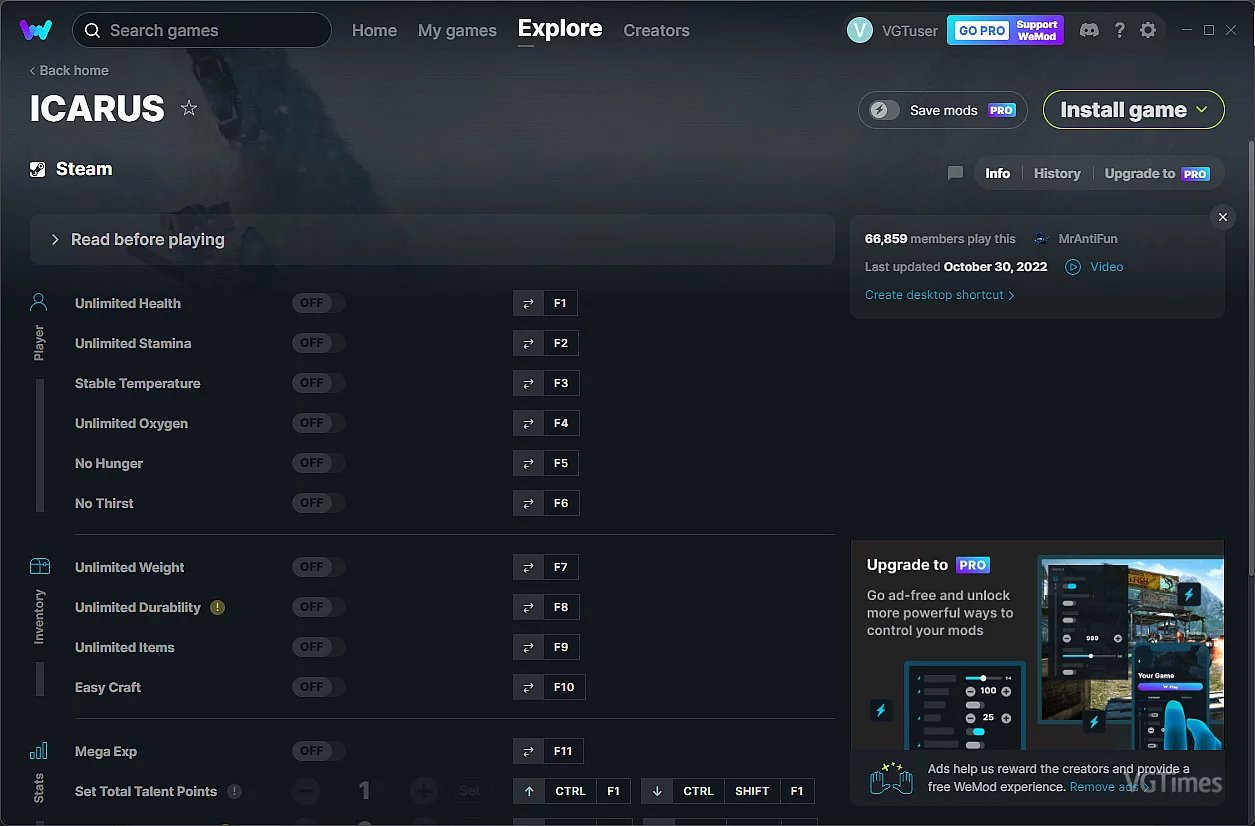Toggle Unlimited Stamina on
The width and height of the screenshot is (1255, 826).
(318, 343)
